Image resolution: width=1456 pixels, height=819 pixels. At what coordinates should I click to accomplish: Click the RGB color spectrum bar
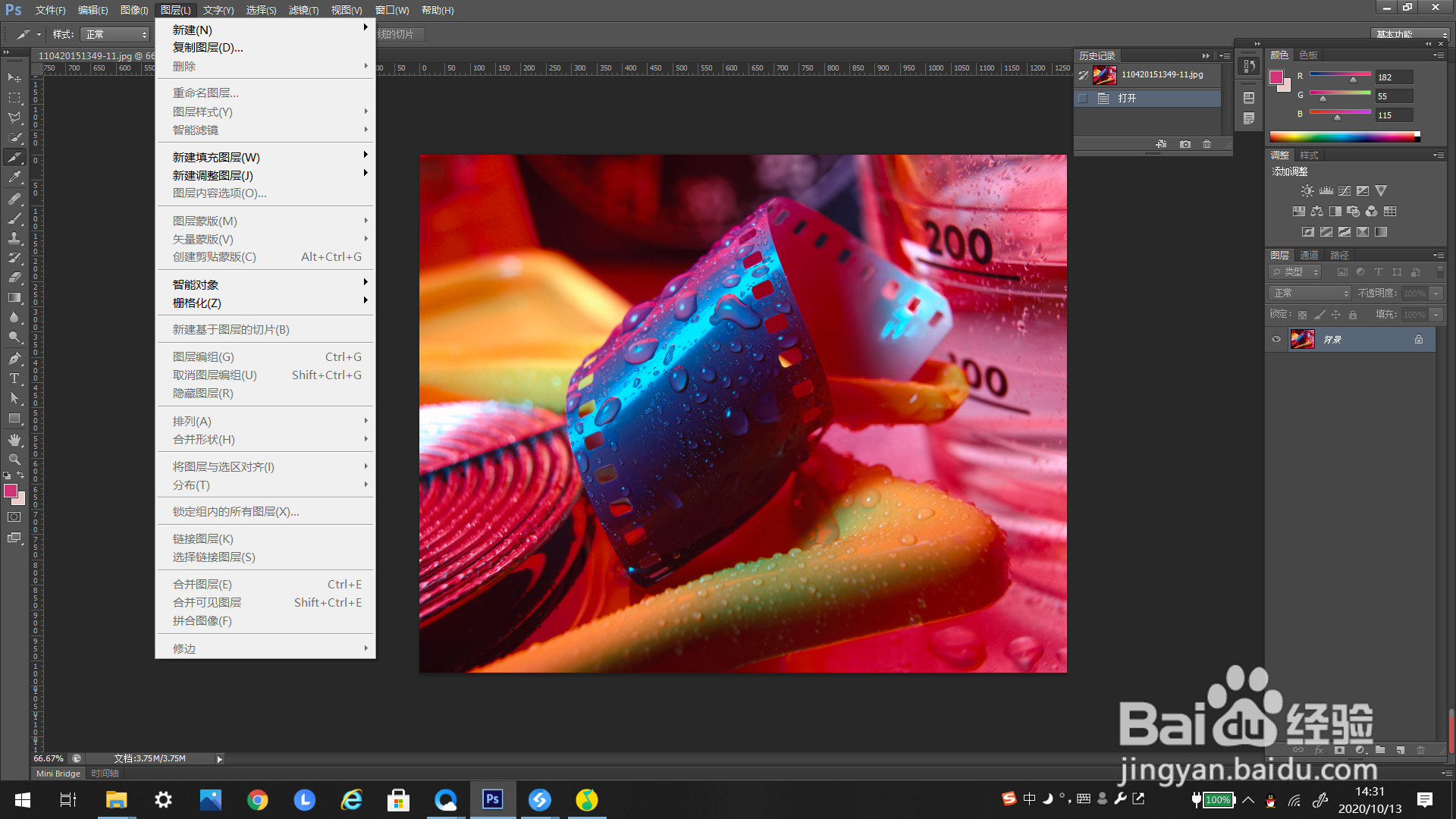1342,137
